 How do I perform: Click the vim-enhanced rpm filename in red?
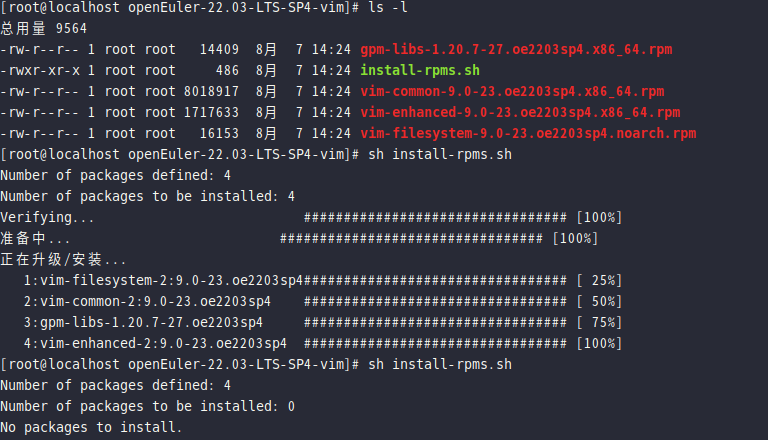coord(520,112)
